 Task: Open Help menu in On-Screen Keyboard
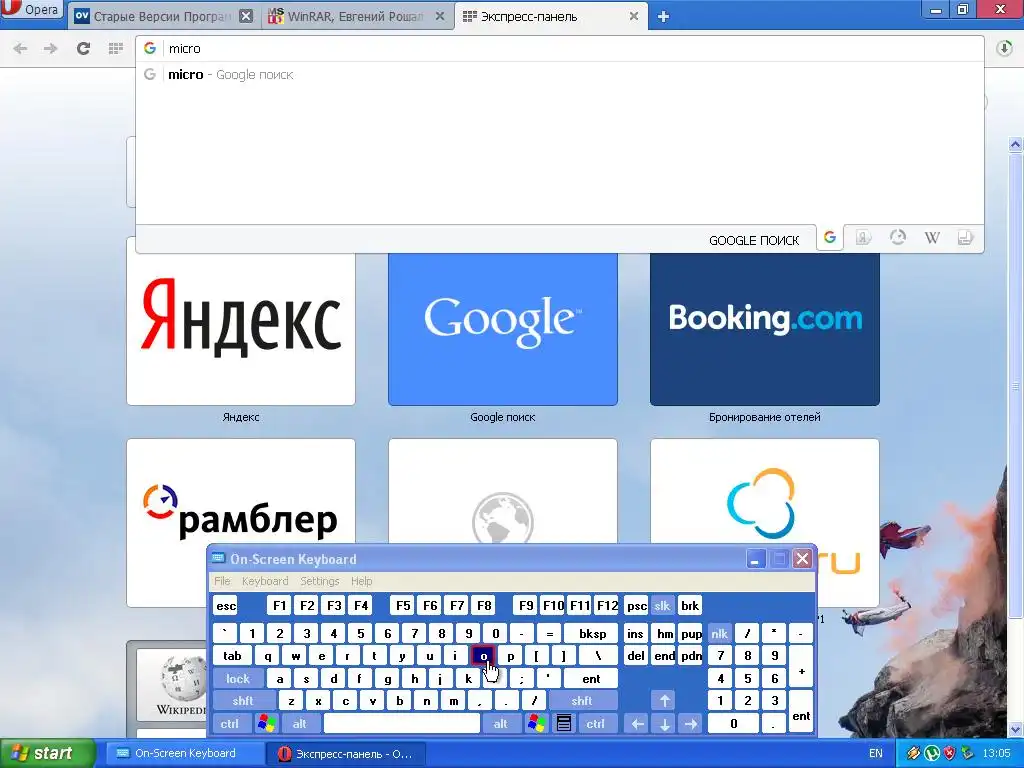click(x=361, y=581)
